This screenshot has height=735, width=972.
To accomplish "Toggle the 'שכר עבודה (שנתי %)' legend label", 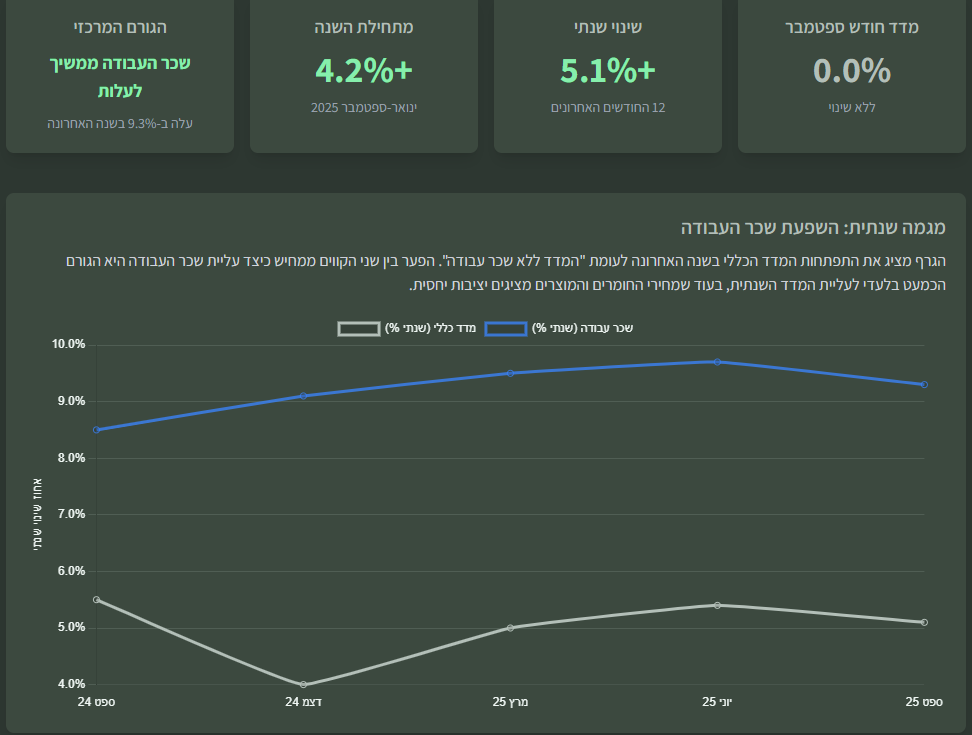I will coord(584,328).
